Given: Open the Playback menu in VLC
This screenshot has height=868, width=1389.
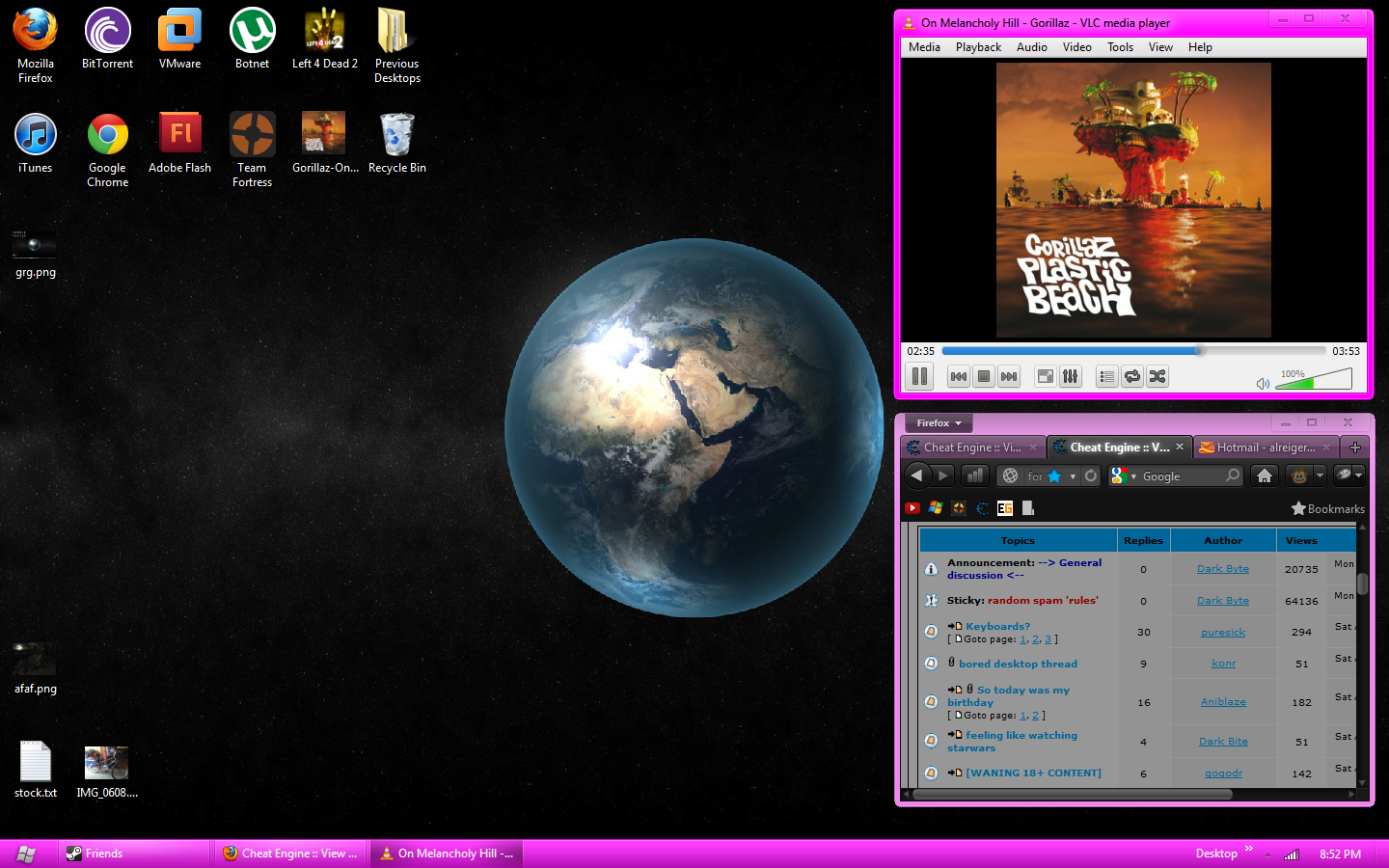Looking at the screenshot, I should [978, 47].
